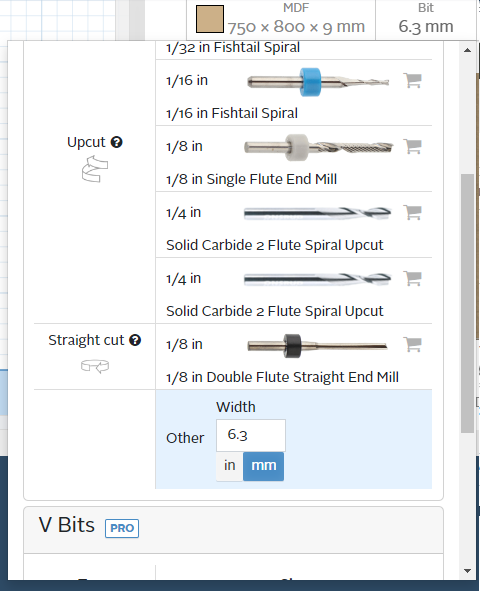Choose the 1/8 in Double Flute Straight End Mill
This screenshot has height=591, width=480.
pos(294,357)
